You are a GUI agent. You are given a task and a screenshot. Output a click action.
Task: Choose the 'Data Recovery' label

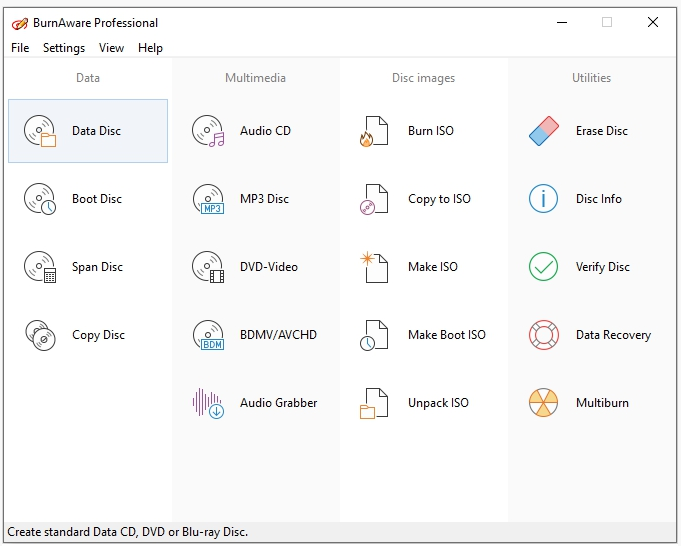tap(613, 335)
